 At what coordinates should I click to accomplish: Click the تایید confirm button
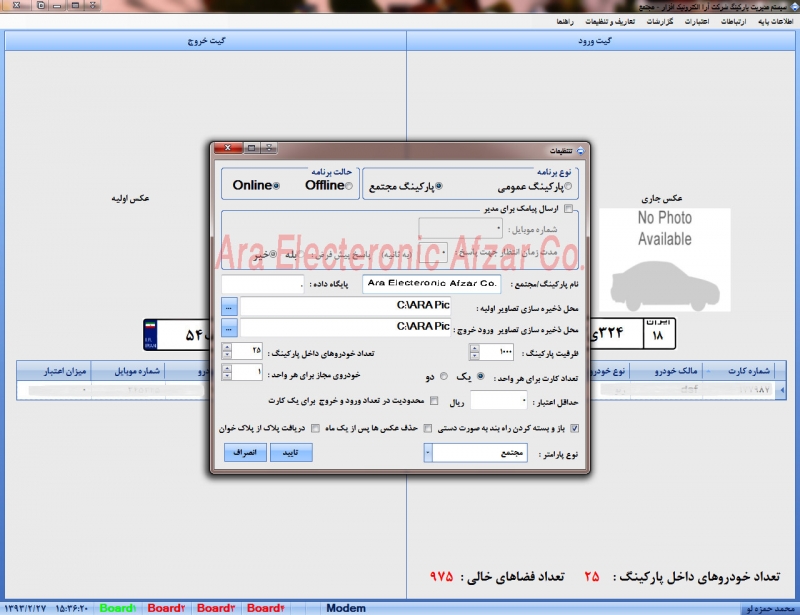click(x=291, y=453)
